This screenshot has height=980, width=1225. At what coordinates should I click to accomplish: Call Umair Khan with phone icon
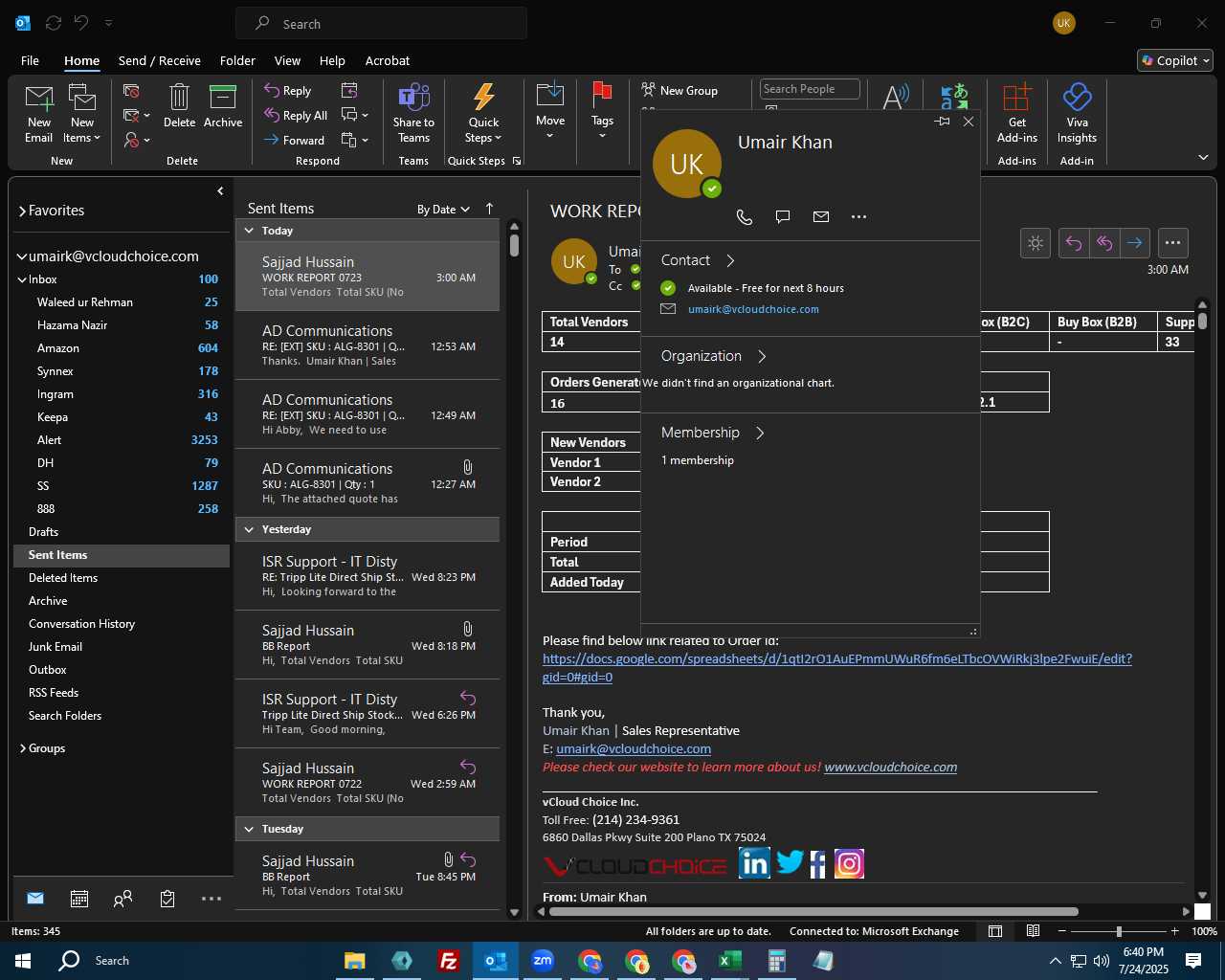(x=745, y=216)
